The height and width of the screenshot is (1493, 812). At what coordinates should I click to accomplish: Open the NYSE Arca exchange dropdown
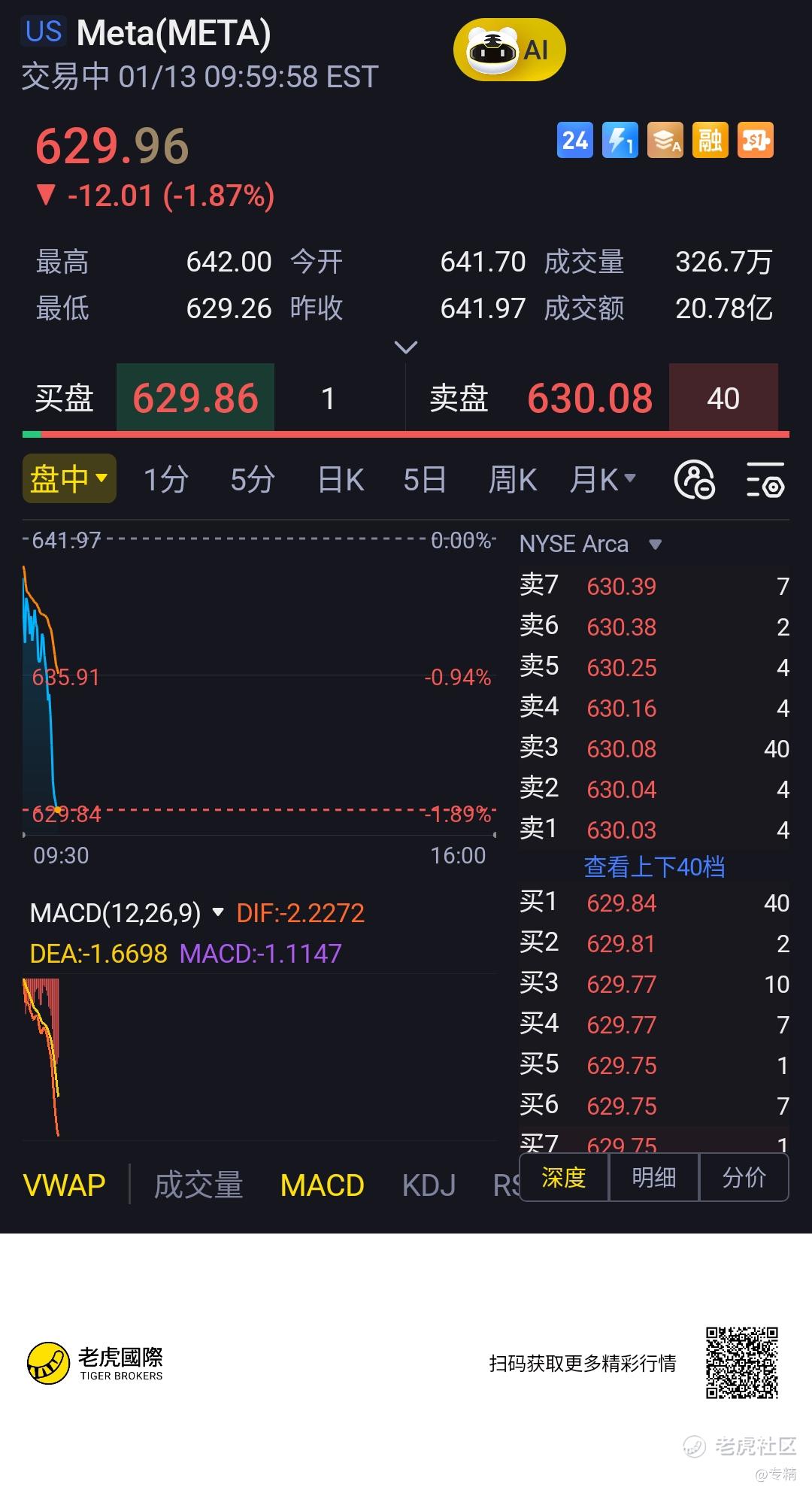coord(590,544)
